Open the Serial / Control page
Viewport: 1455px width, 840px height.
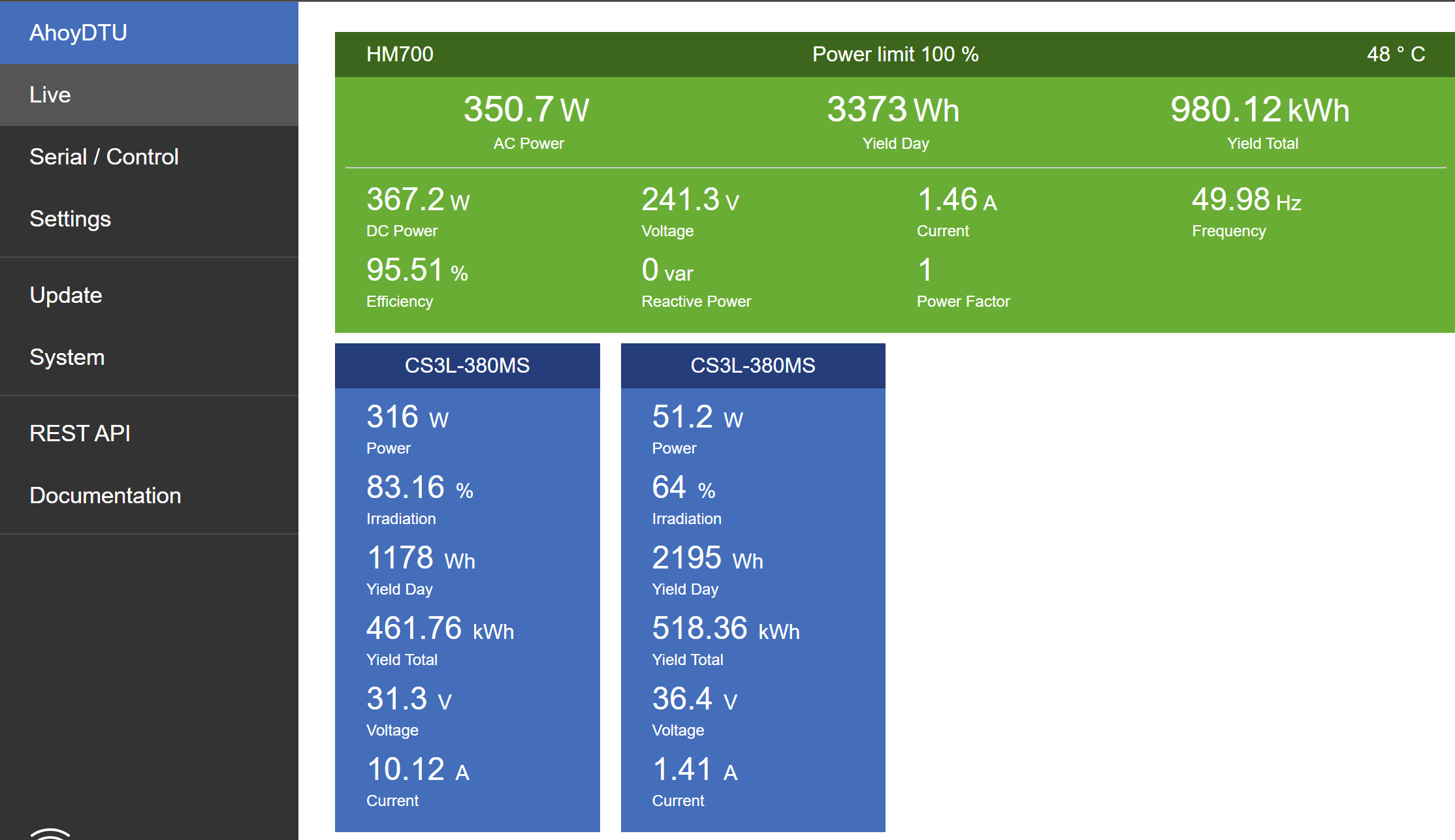pos(104,157)
